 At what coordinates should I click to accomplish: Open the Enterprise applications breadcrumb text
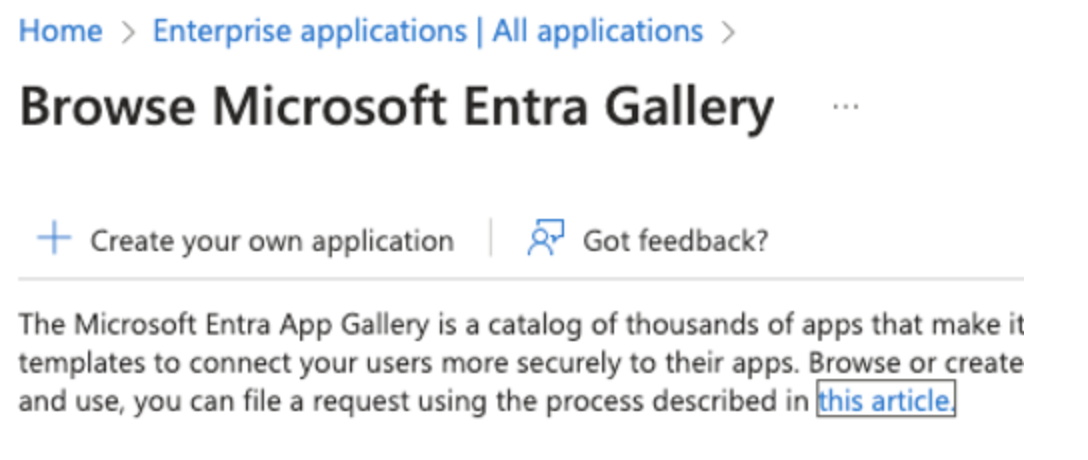[310, 31]
